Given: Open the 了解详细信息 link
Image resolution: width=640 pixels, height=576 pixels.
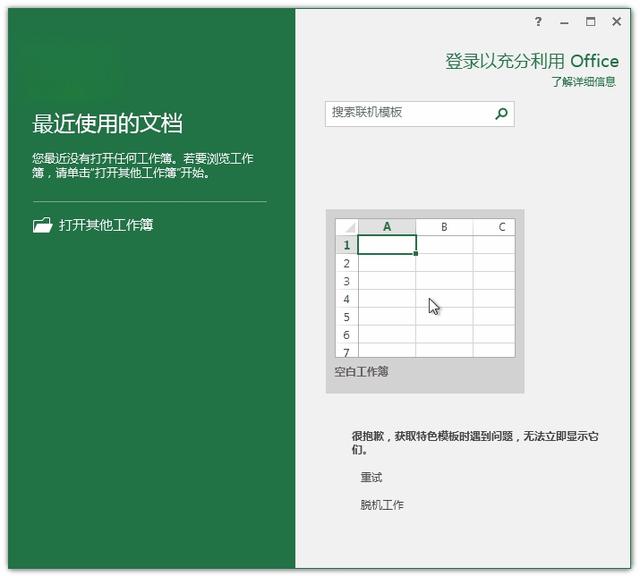Looking at the screenshot, I should pyautogui.click(x=583, y=82).
